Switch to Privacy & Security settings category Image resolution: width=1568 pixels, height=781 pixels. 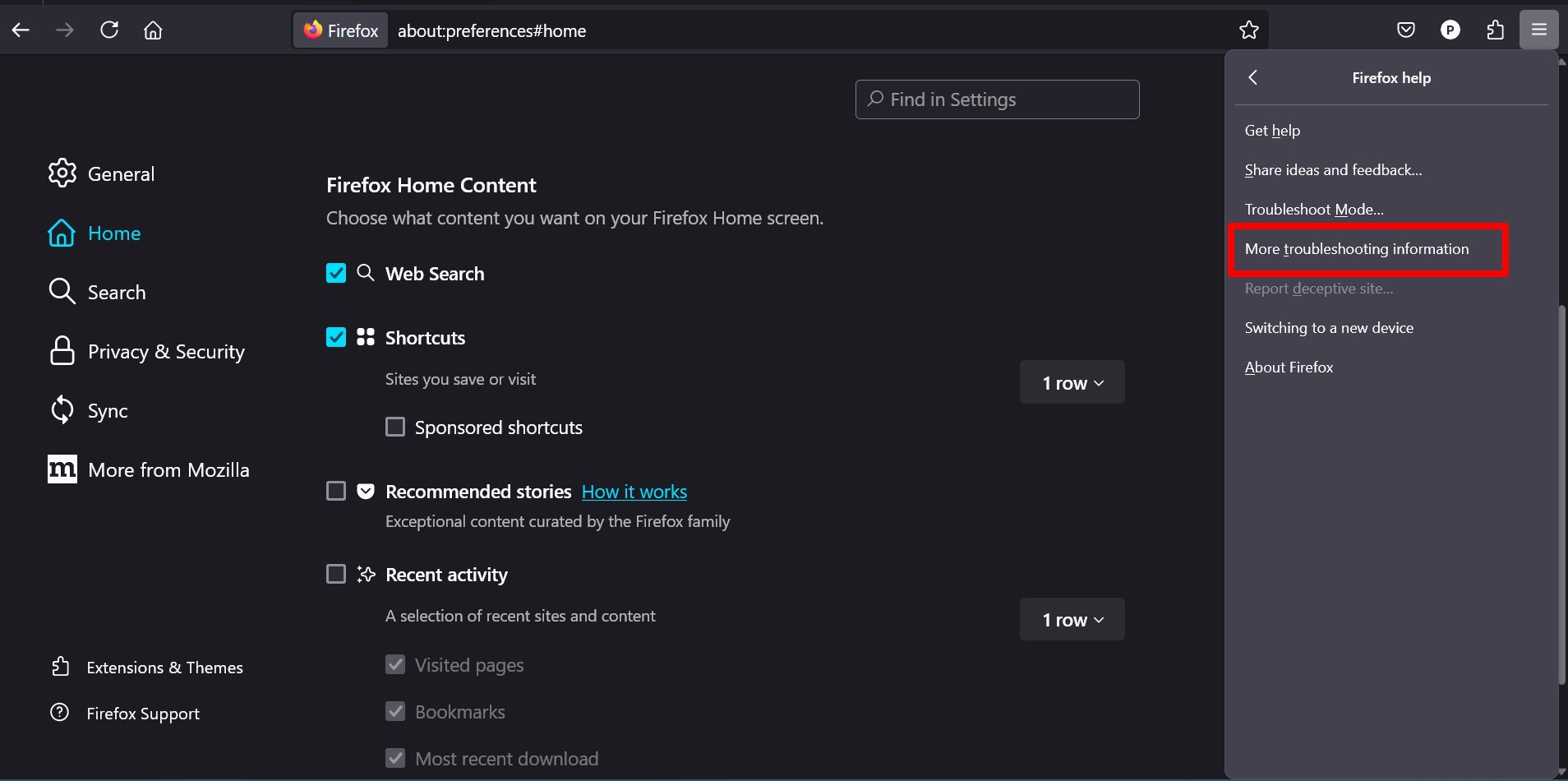point(165,352)
